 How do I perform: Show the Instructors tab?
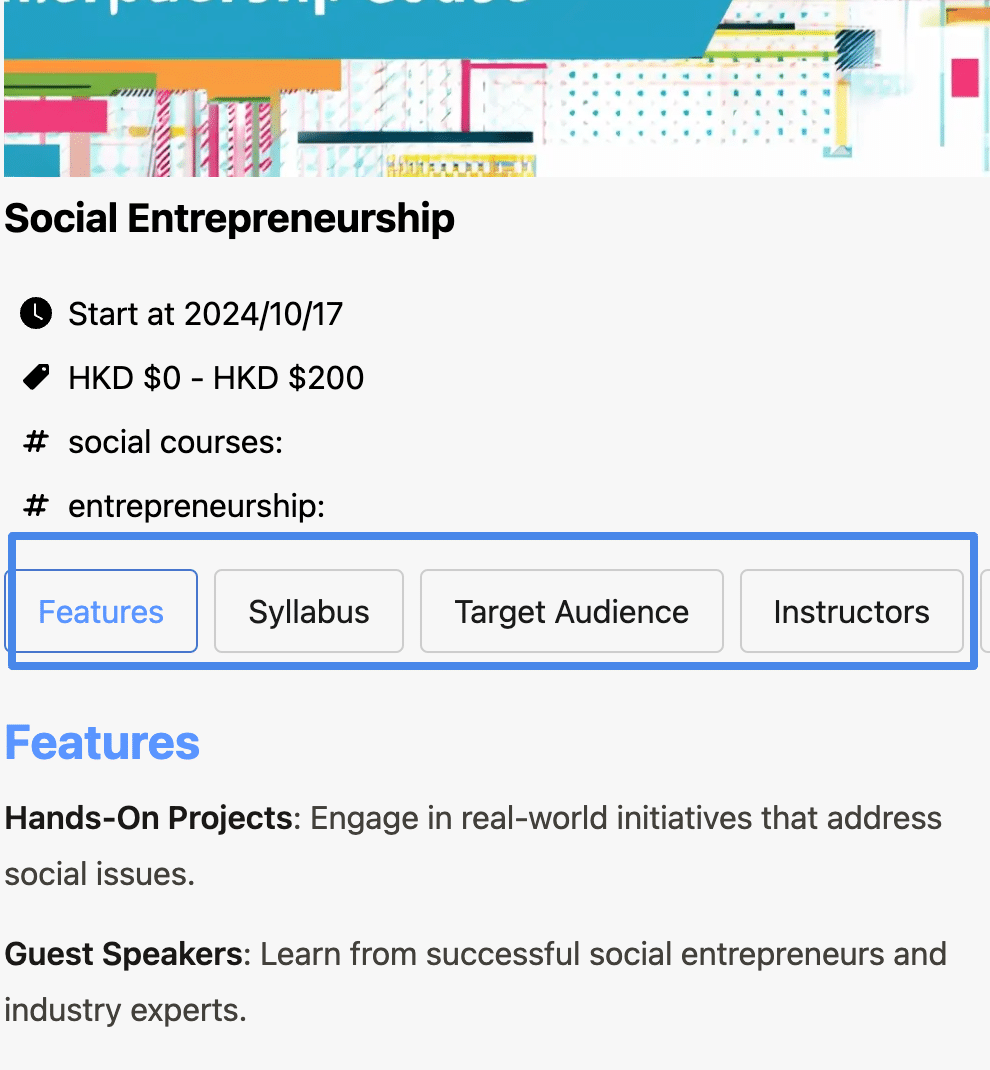851,611
